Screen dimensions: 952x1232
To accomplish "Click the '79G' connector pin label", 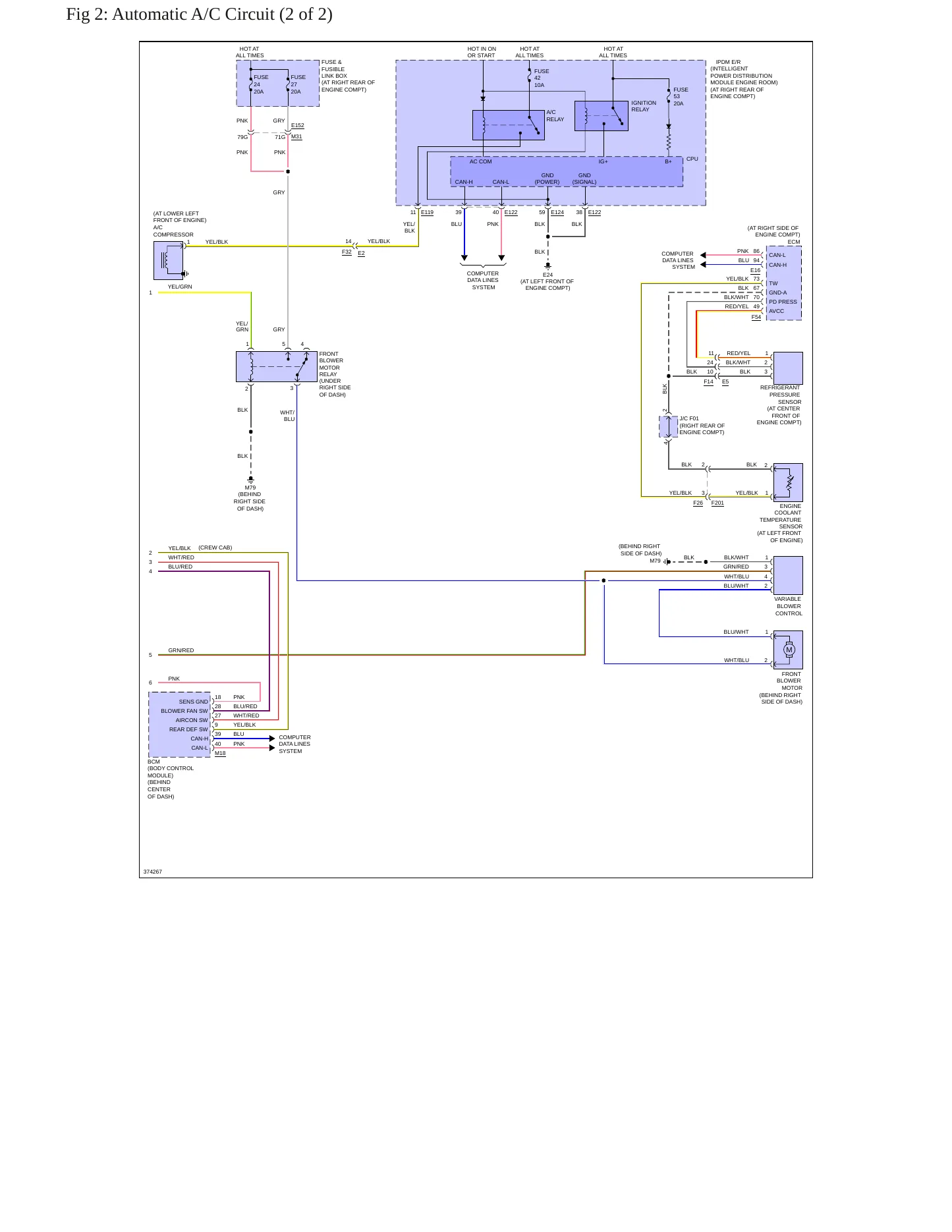I will pyautogui.click(x=242, y=137).
